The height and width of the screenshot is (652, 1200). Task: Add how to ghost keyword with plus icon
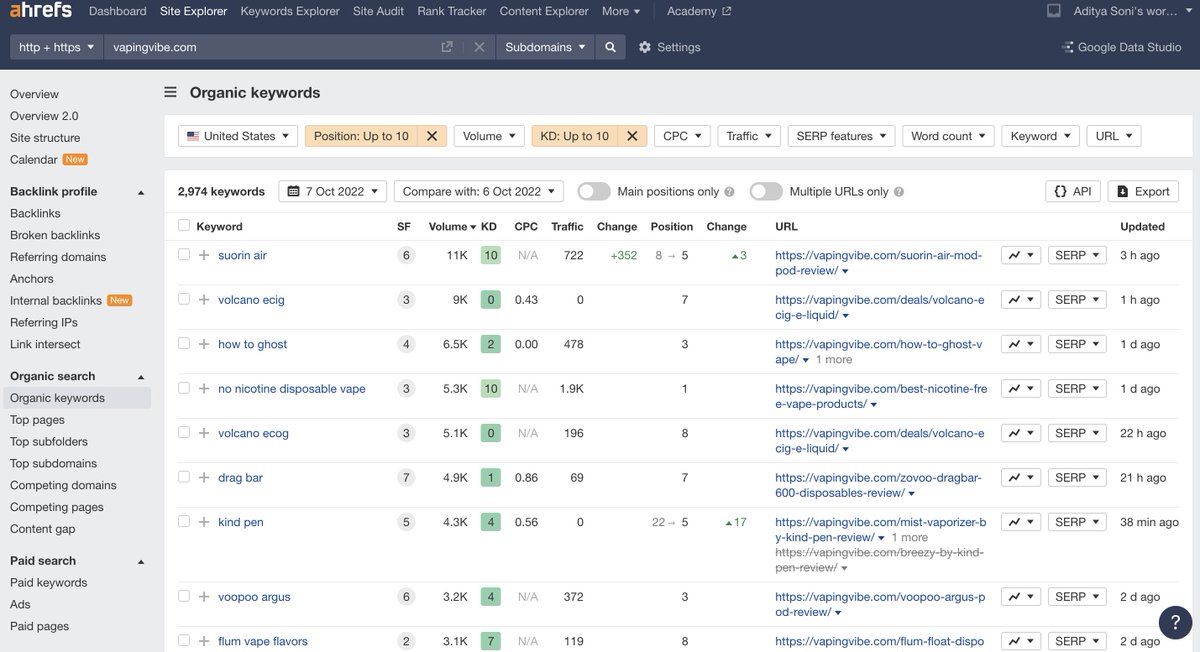point(204,344)
